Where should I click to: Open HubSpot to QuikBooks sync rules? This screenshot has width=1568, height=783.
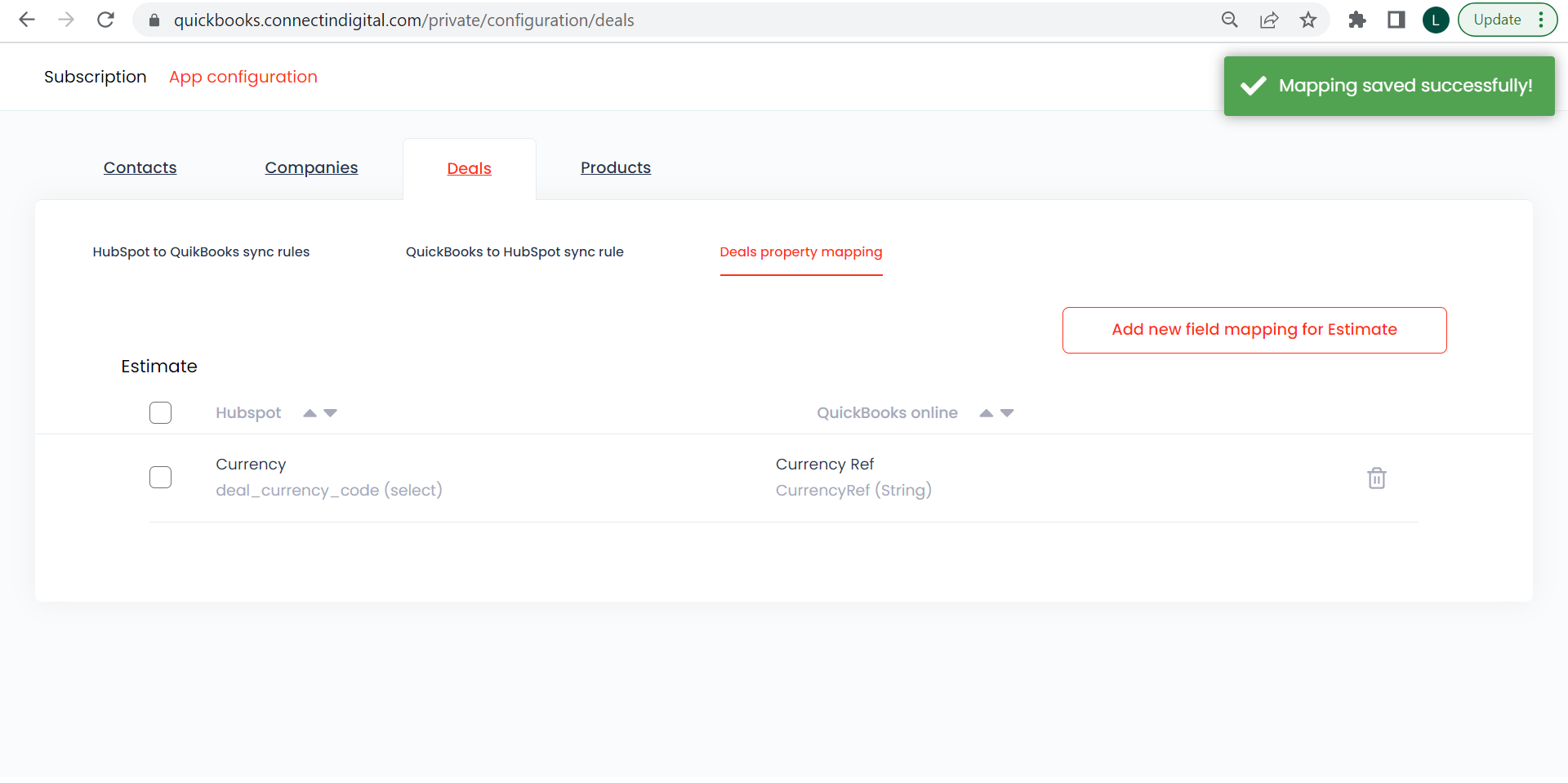point(202,251)
